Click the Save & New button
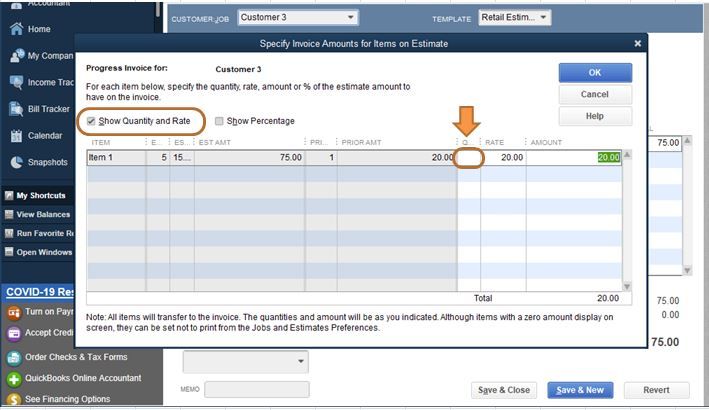709x410 pixels. point(580,390)
